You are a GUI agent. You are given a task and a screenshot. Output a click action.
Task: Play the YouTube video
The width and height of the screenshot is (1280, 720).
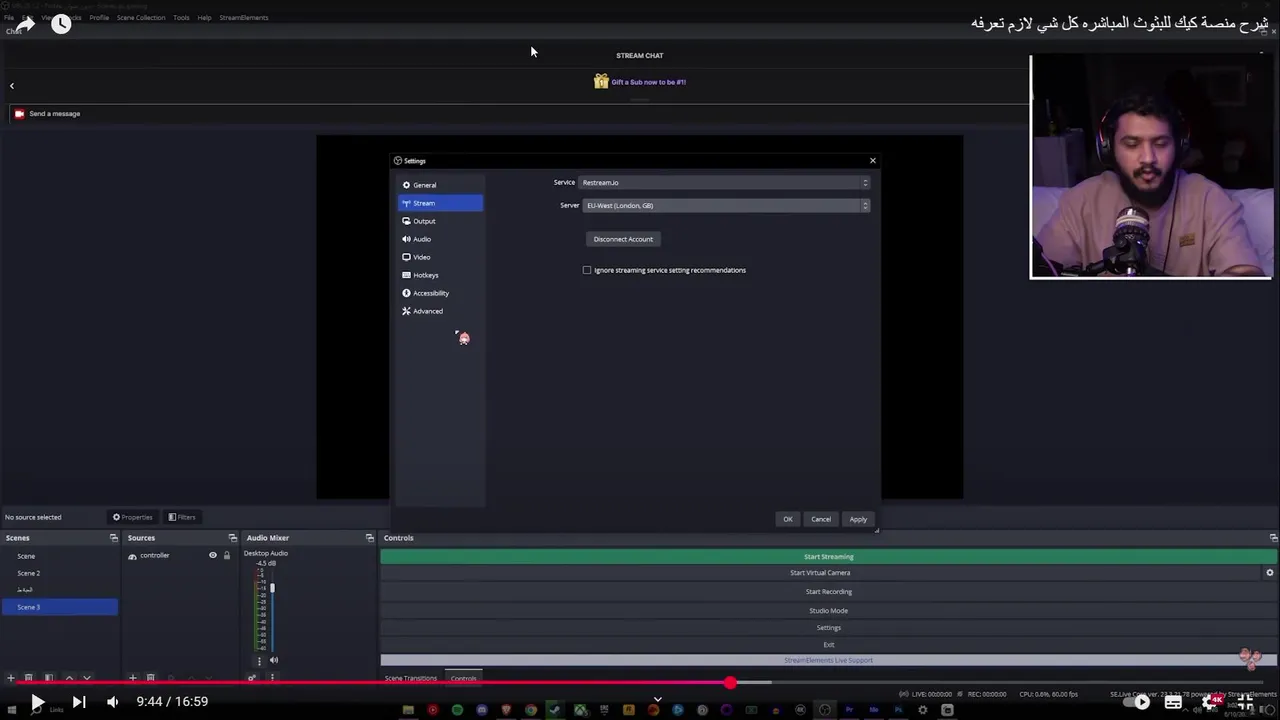point(36,702)
